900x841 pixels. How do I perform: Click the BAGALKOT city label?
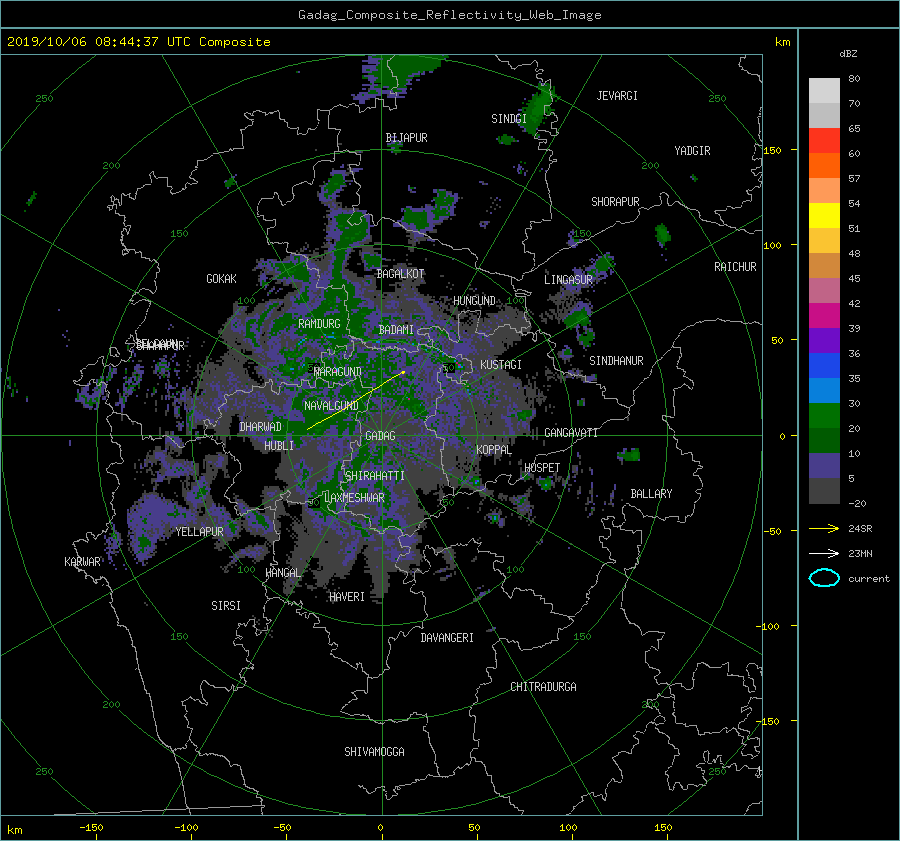pos(400,274)
